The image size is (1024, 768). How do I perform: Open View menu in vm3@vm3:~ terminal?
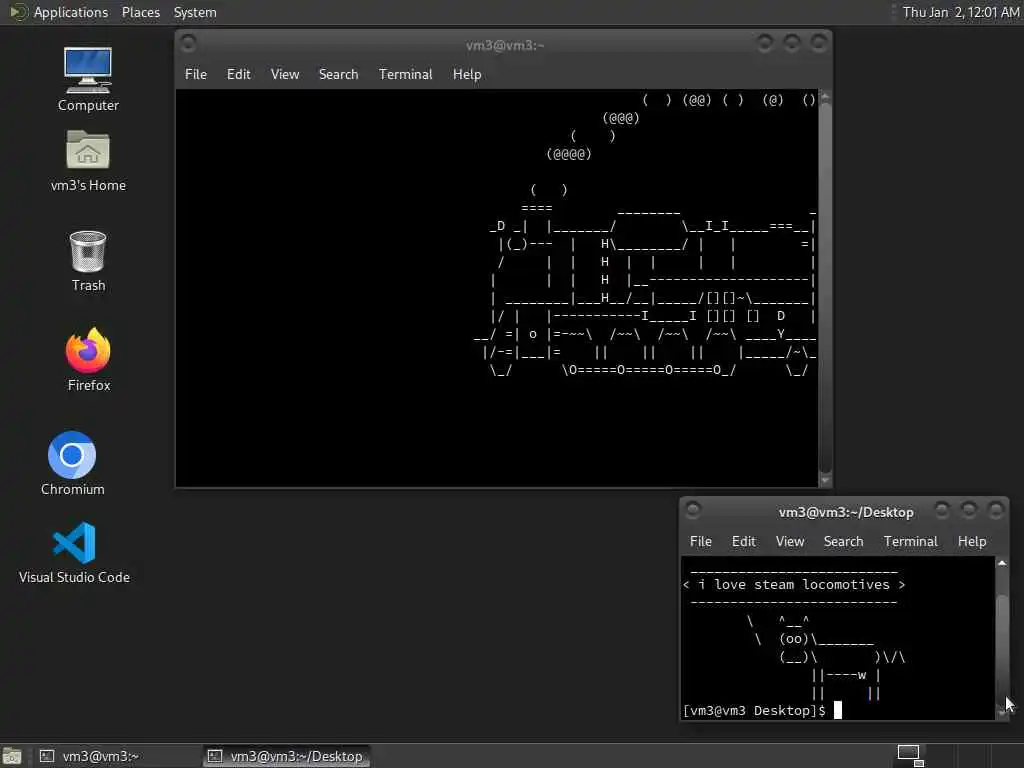285,74
